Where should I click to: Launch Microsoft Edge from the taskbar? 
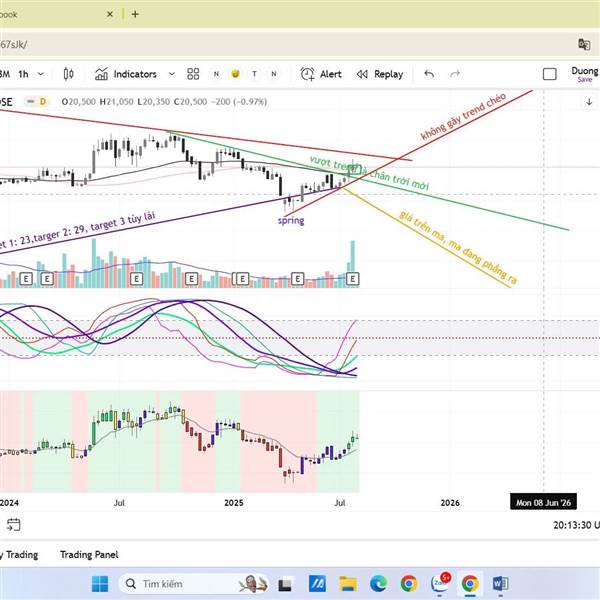[378, 584]
